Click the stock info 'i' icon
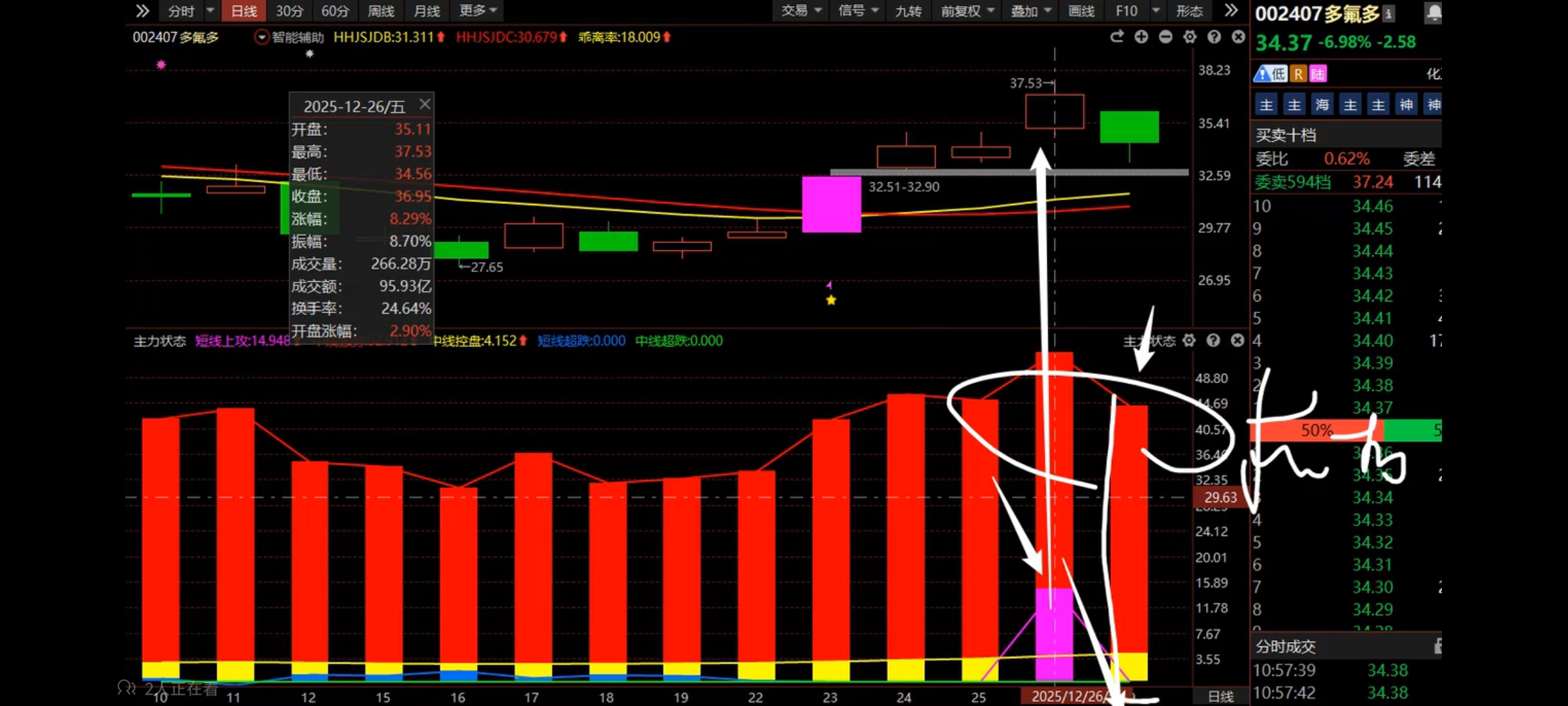1568x706 pixels. pyautogui.click(x=1389, y=13)
